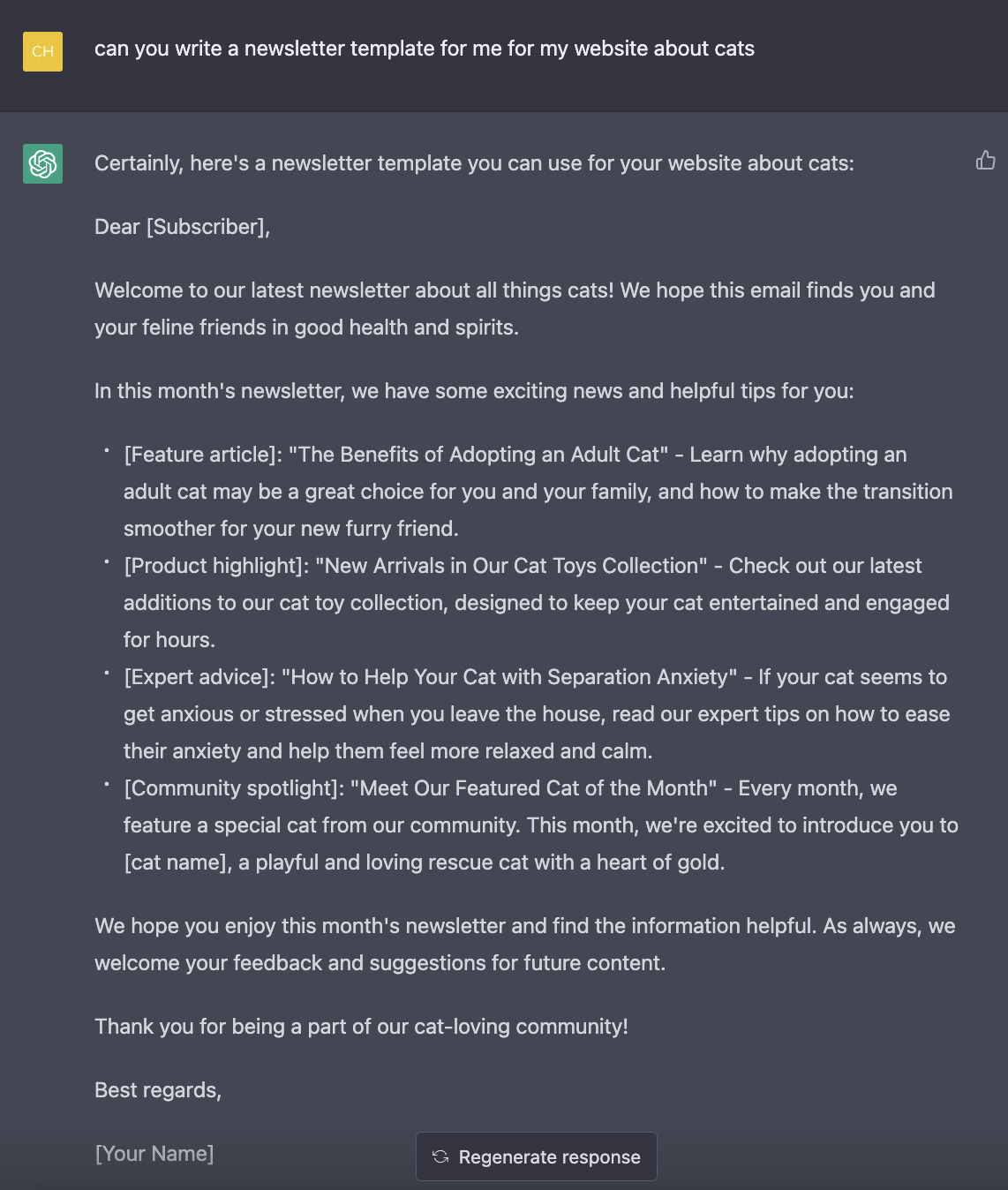
Task: Click Regenerate response to get a new answer
Action: pos(536,1156)
